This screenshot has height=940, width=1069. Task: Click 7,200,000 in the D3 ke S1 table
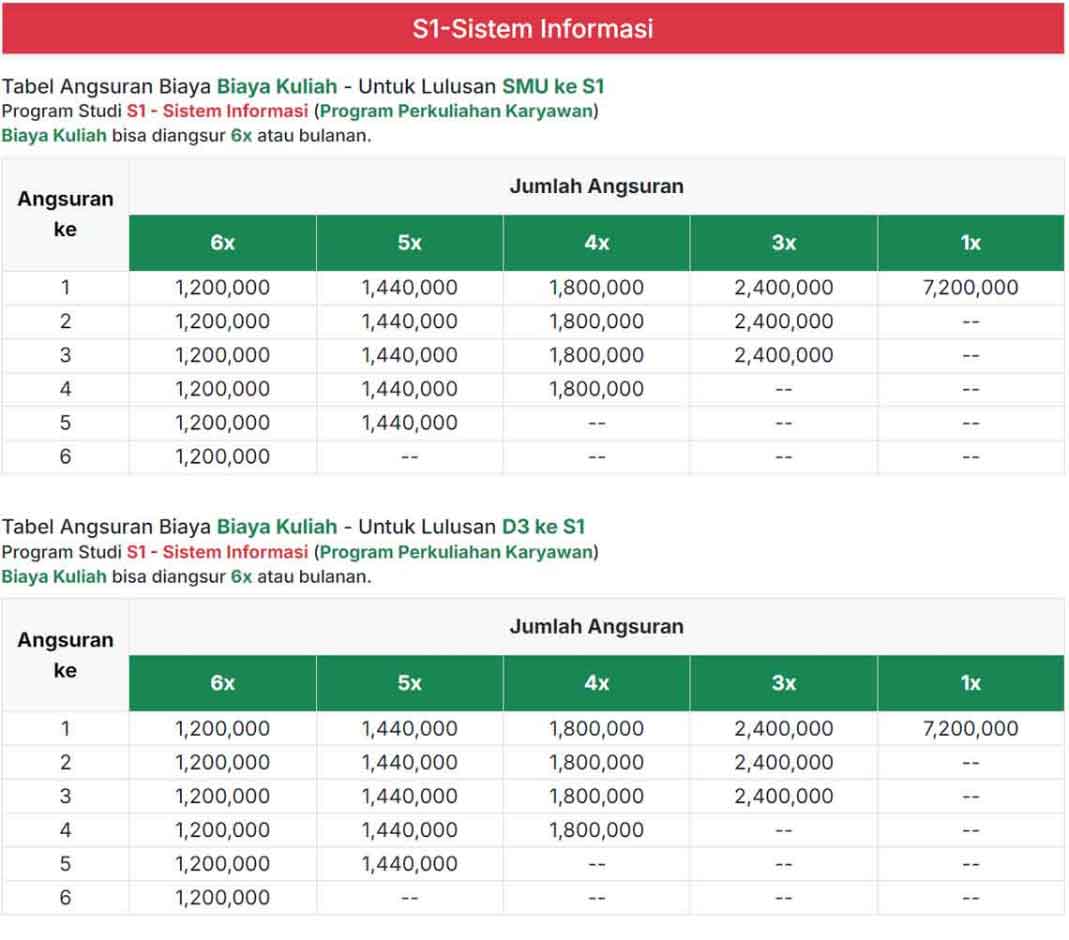tap(971, 729)
